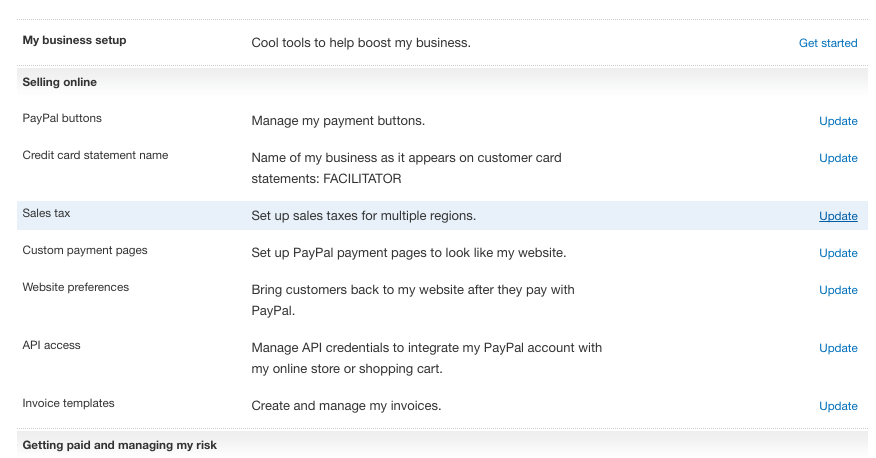Update the PayPal buttons setting
Viewport: 876px width, 458px height.
click(x=838, y=121)
